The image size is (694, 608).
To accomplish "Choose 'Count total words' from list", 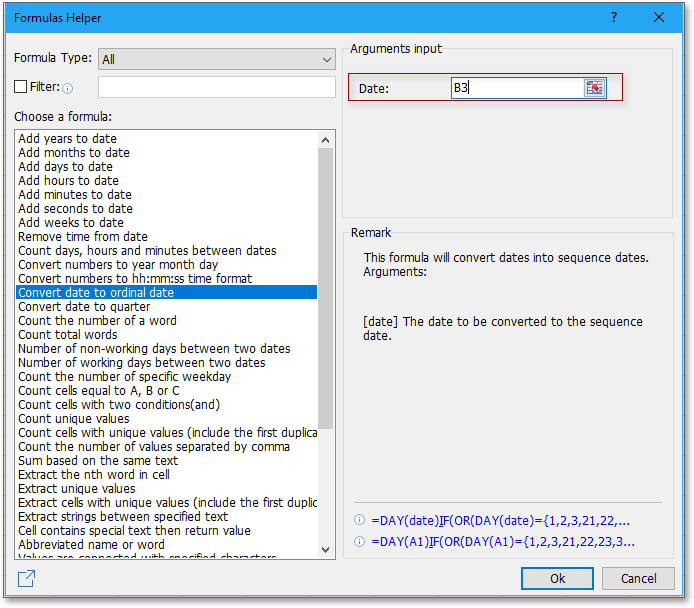I will 67,335.
